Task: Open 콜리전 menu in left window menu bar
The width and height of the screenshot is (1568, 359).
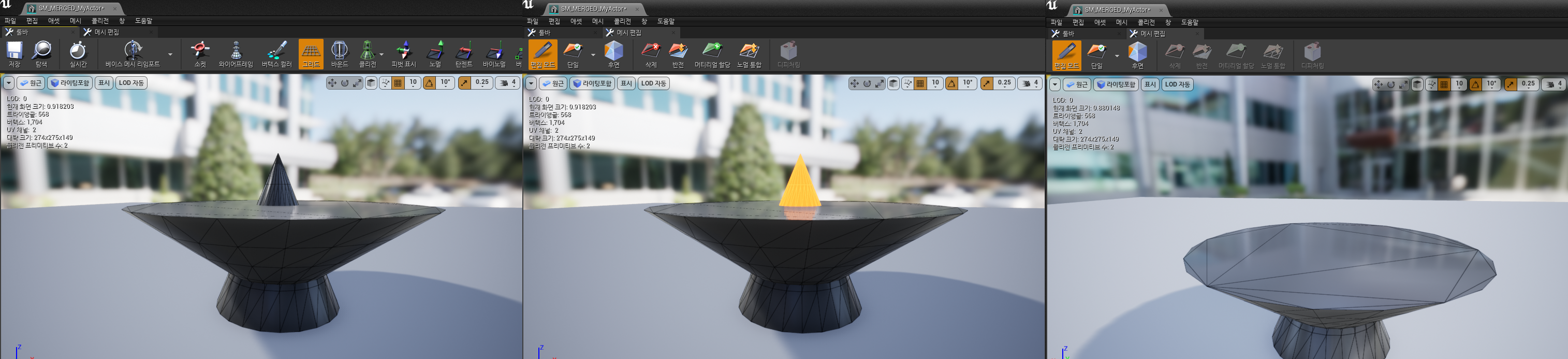Action: [100, 21]
